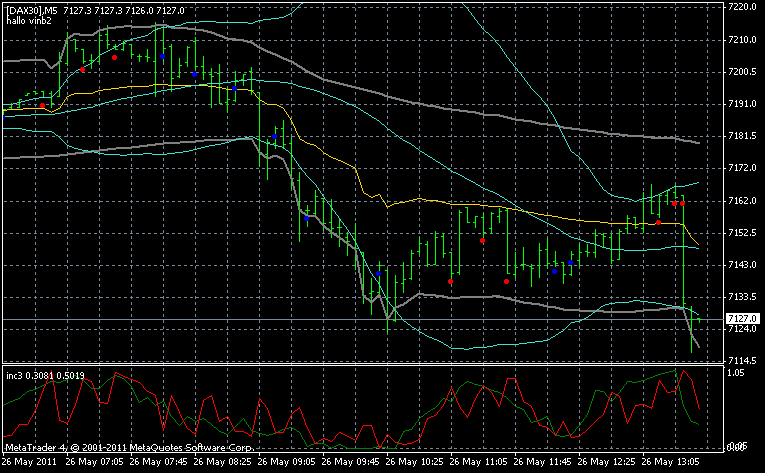Select the '26 May 12:25' time label
The height and width of the screenshot is (473, 765).
coord(607,461)
